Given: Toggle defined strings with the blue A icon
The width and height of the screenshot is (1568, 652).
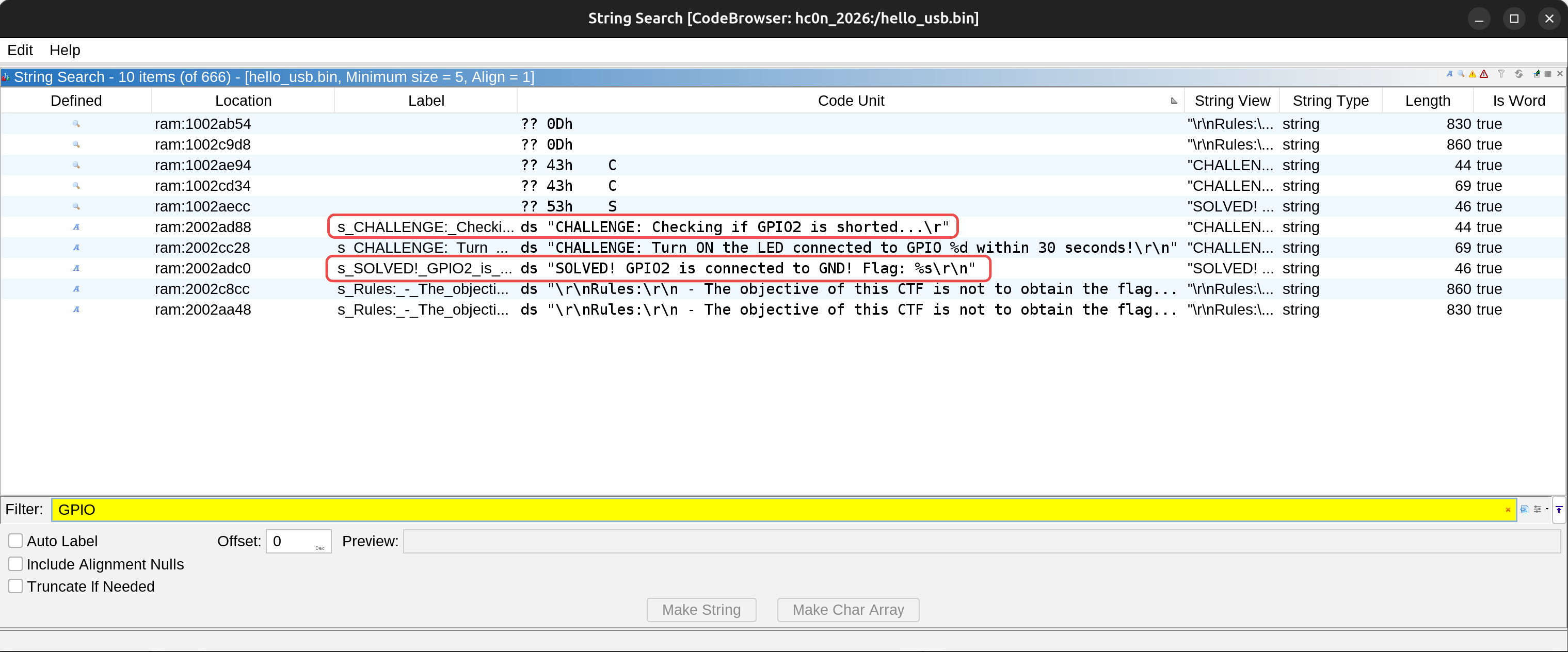Looking at the screenshot, I should click(x=1449, y=74).
